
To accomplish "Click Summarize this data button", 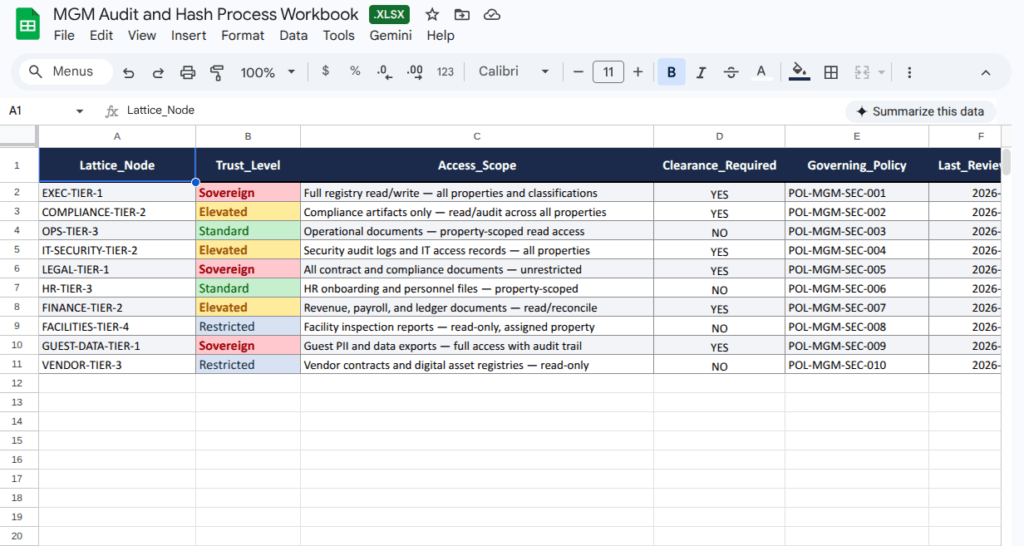I will coord(920,111).
